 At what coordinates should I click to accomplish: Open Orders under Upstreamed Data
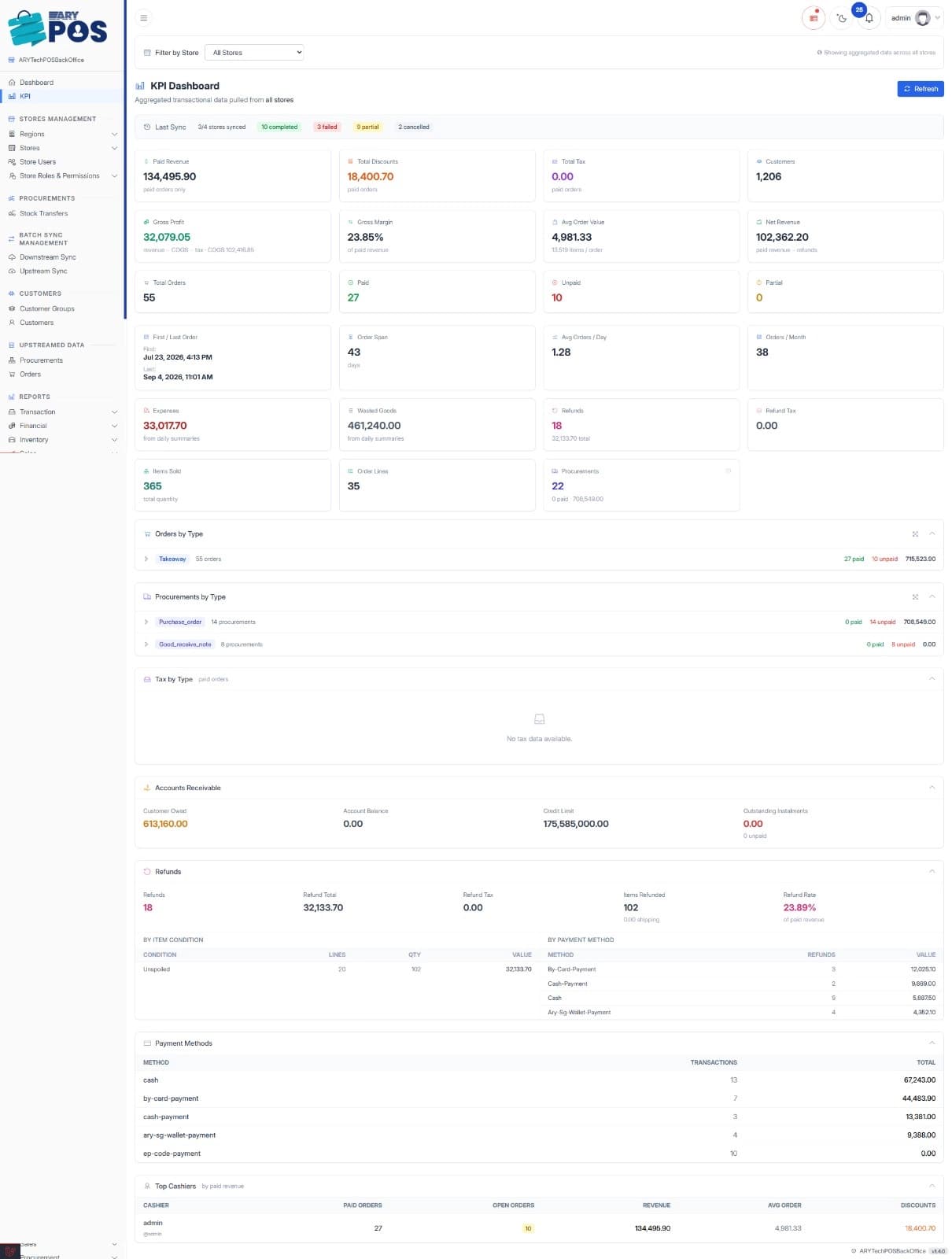[x=30, y=375]
